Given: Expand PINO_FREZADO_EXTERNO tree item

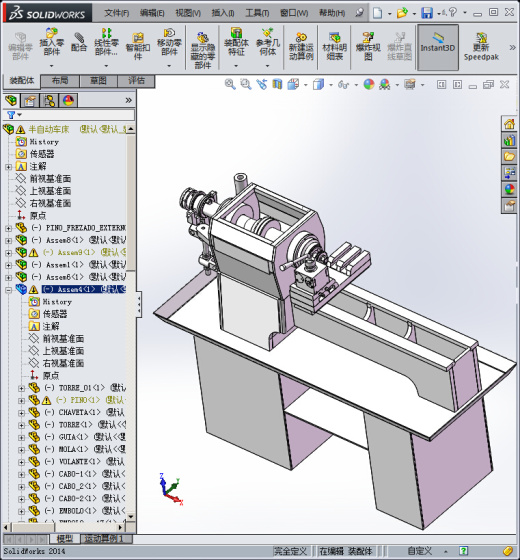Looking at the screenshot, I should pos(9,228).
